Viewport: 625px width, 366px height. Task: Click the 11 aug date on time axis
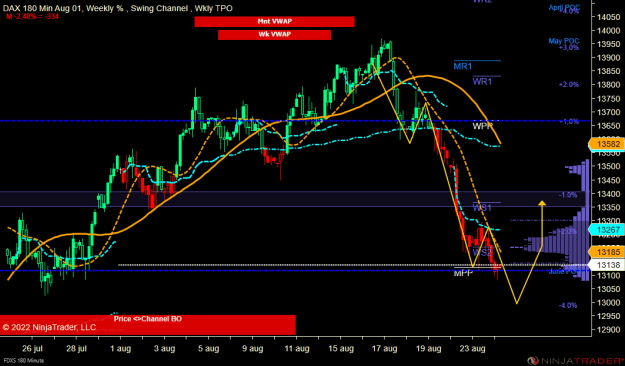(297, 348)
